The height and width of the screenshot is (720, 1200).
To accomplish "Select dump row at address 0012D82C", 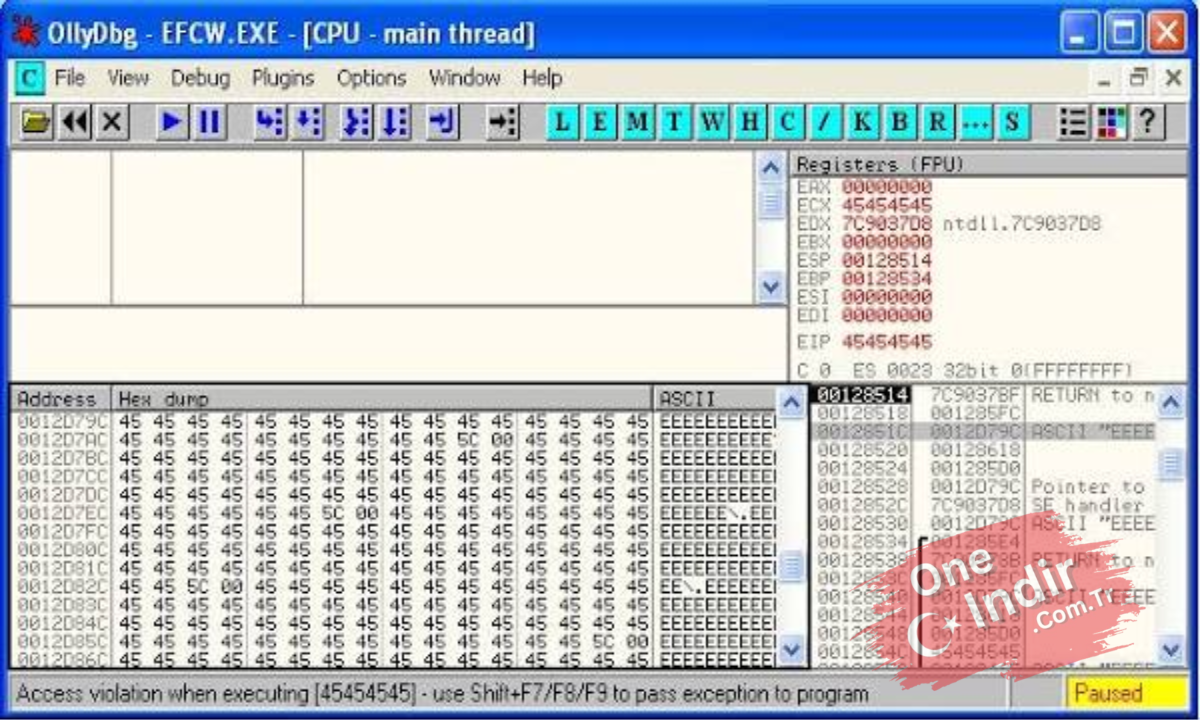I will [395, 586].
